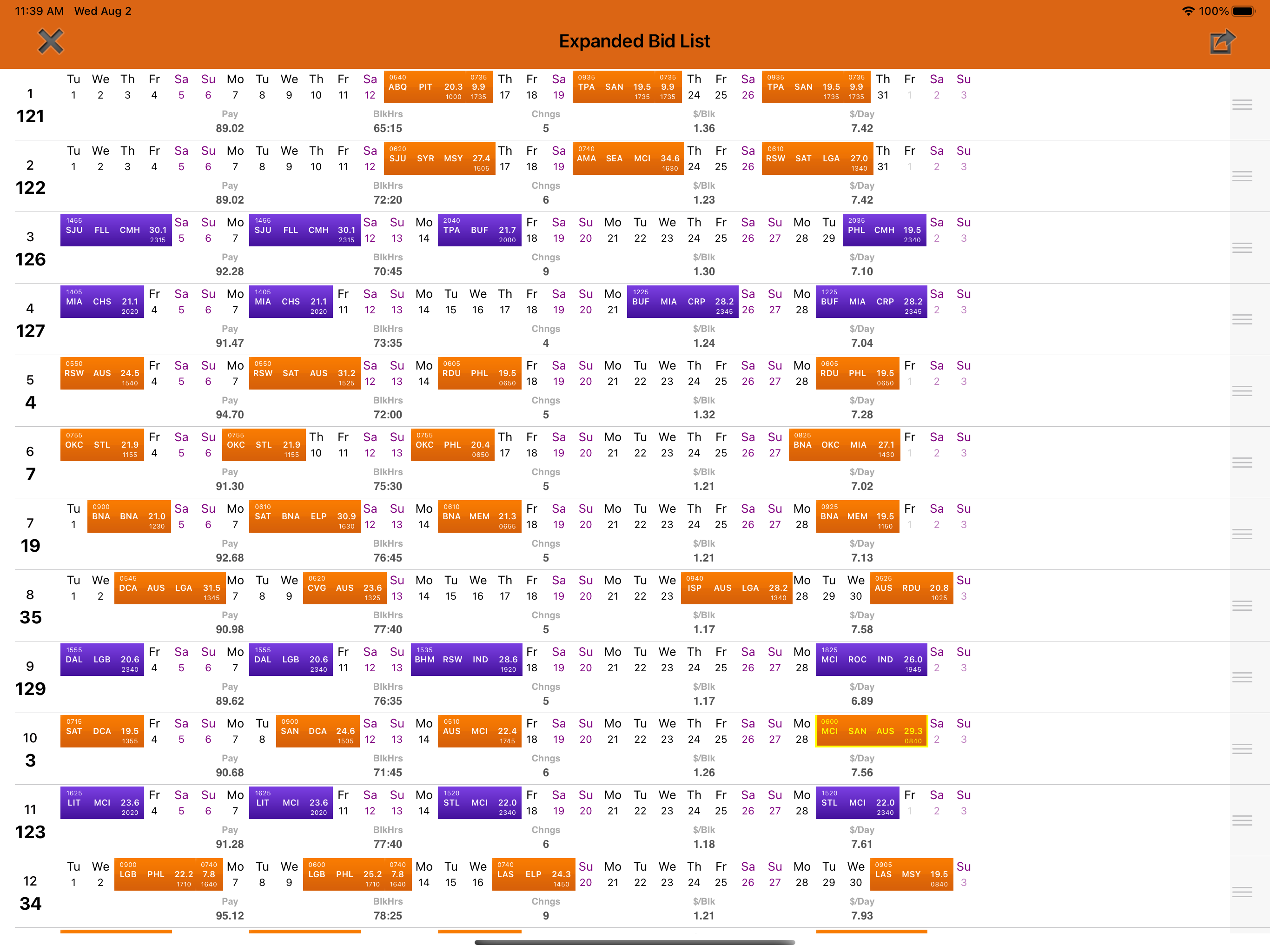Tap BlkHrs value 65:15

point(388,129)
